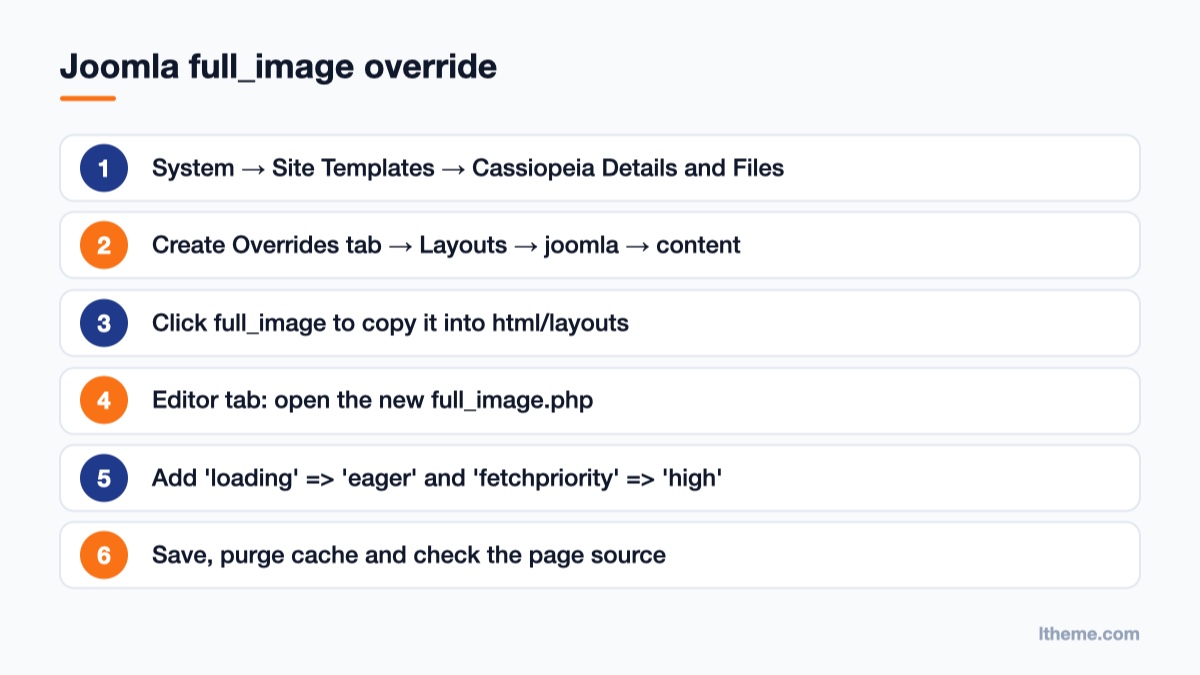Image resolution: width=1200 pixels, height=675 pixels.
Task: Select the line beginning "Add 'loading' => 'eager'"
Action: 437,478
